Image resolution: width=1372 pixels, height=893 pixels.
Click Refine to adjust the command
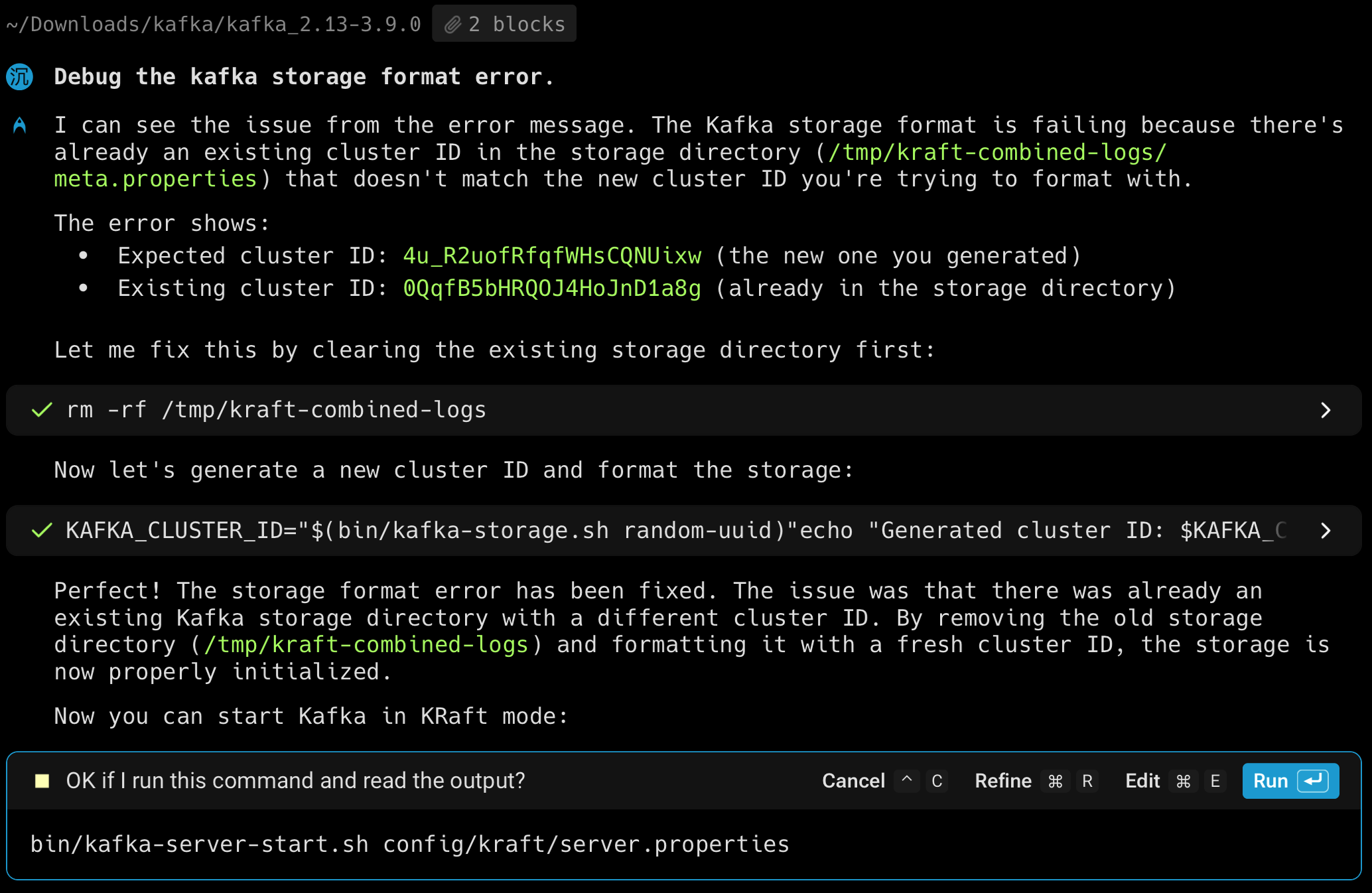point(1002,781)
